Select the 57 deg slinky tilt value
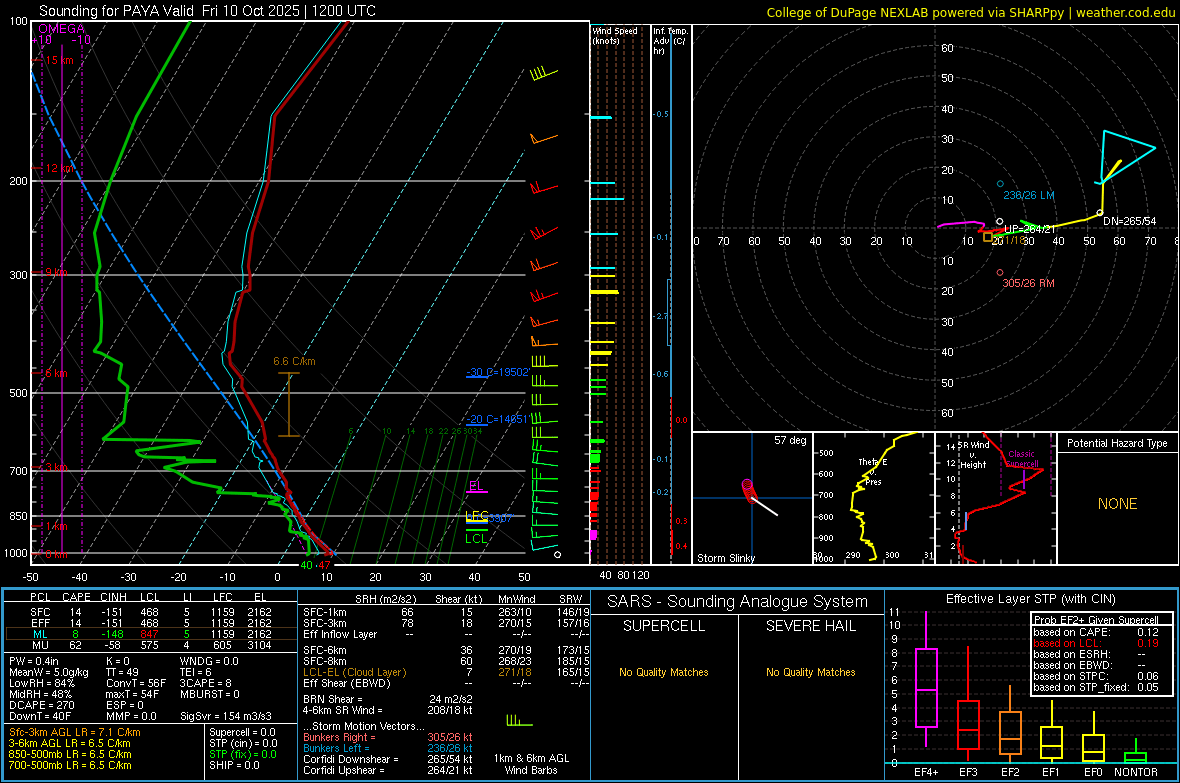Screen dimensions: 1180x783 (x=790, y=440)
